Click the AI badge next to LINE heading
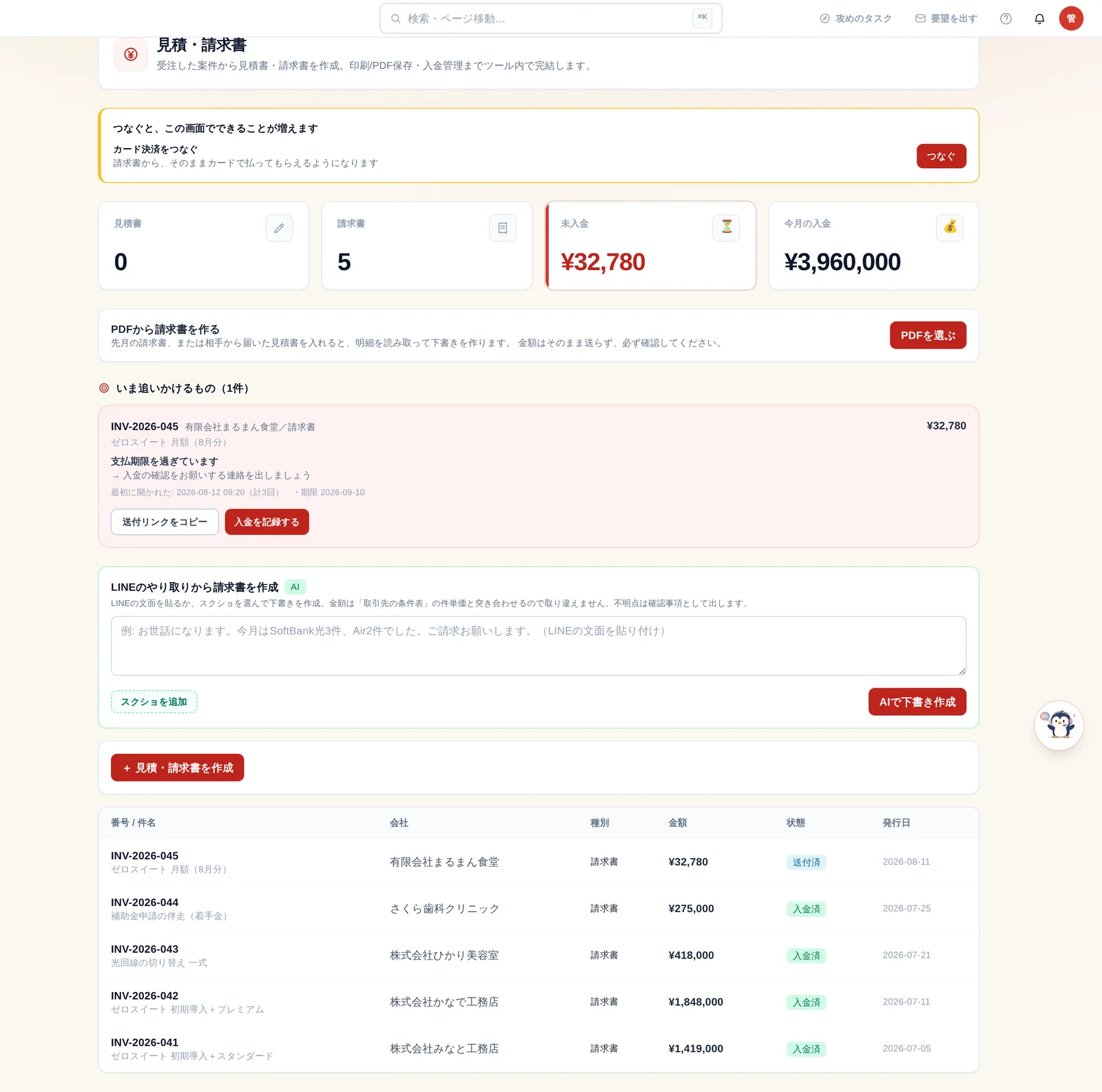Screen dimensions: 1102x1092 tap(295, 587)
